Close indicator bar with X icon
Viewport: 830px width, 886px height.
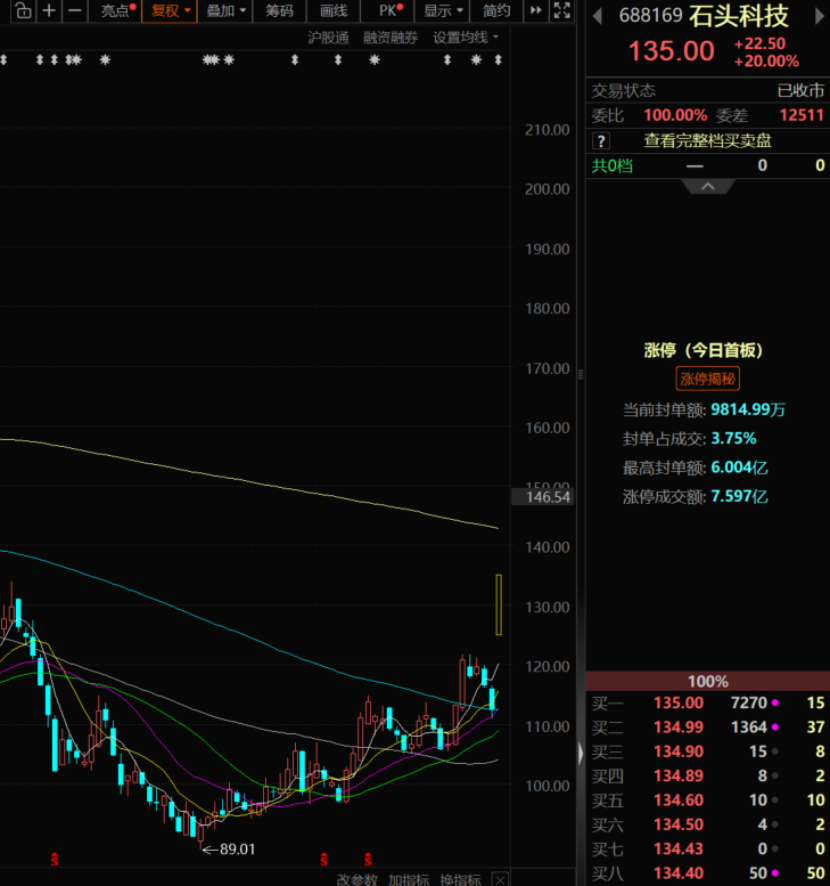[x=500, y=879]
